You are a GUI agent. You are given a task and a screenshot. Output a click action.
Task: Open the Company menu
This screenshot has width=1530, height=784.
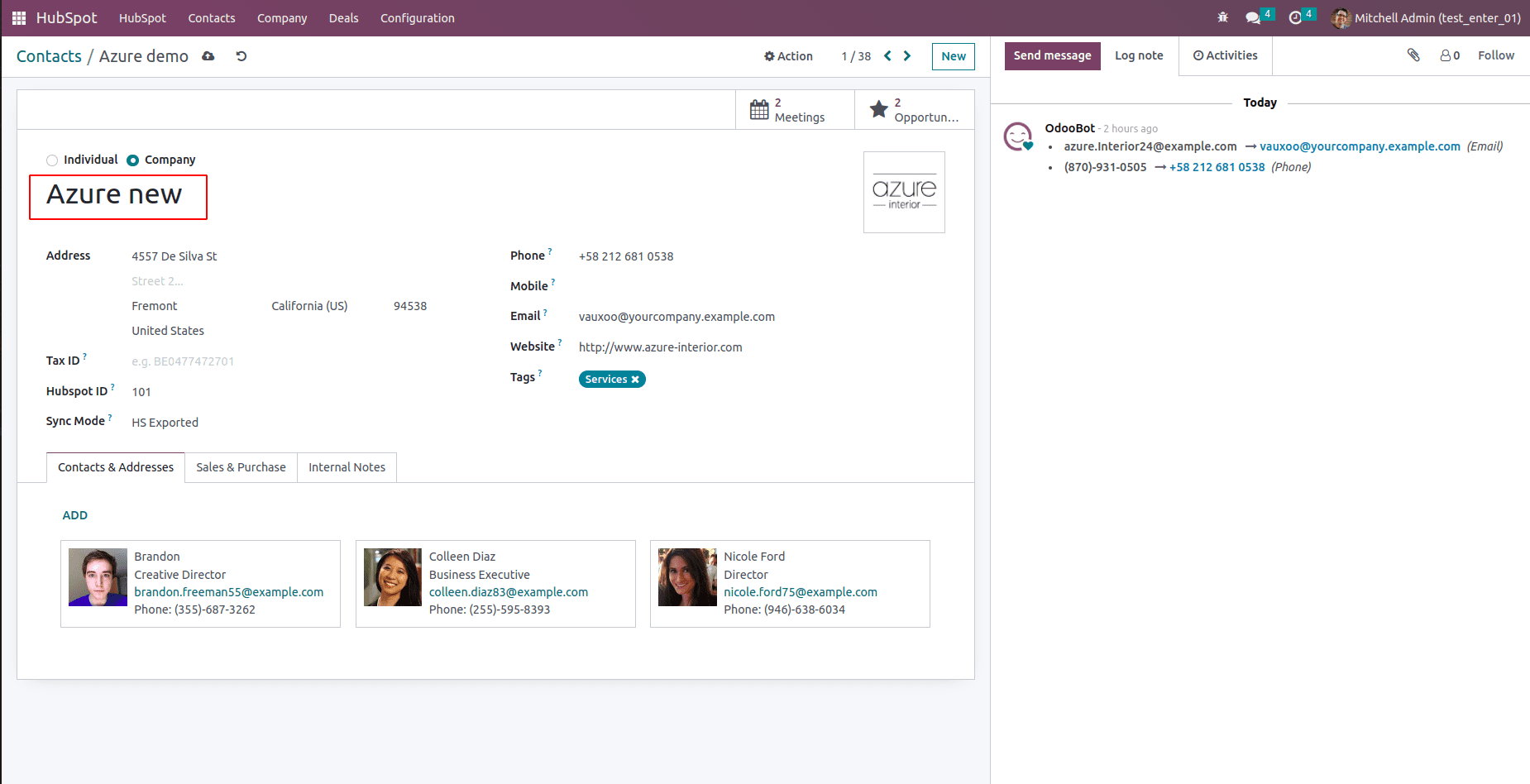[282, 18]
